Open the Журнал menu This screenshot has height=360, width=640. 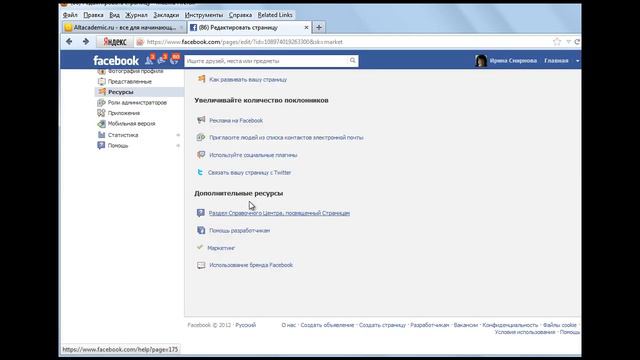tap(136, 15)
